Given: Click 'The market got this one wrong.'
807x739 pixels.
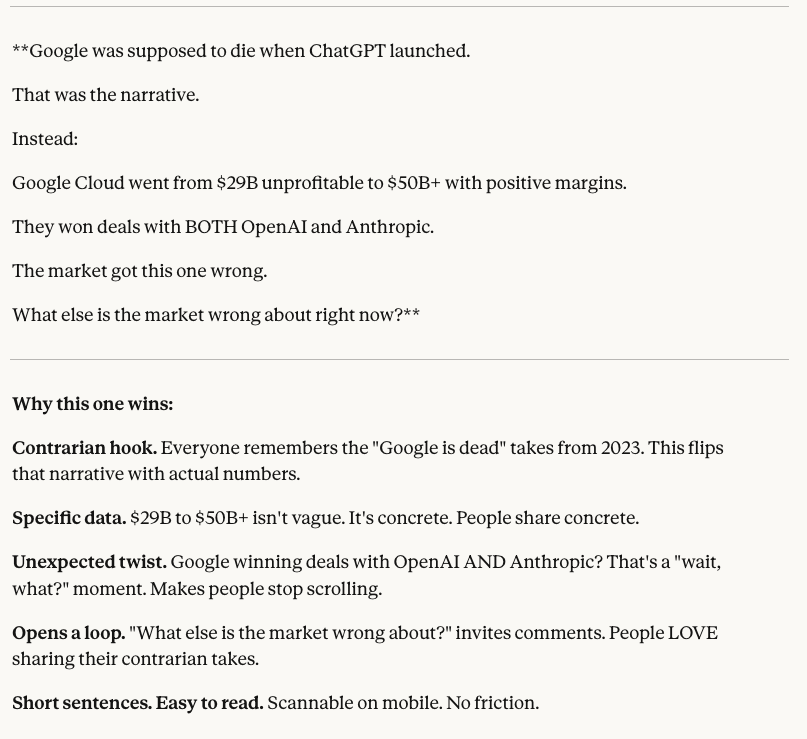Looking at the screenshot, I should coord(139,271).
